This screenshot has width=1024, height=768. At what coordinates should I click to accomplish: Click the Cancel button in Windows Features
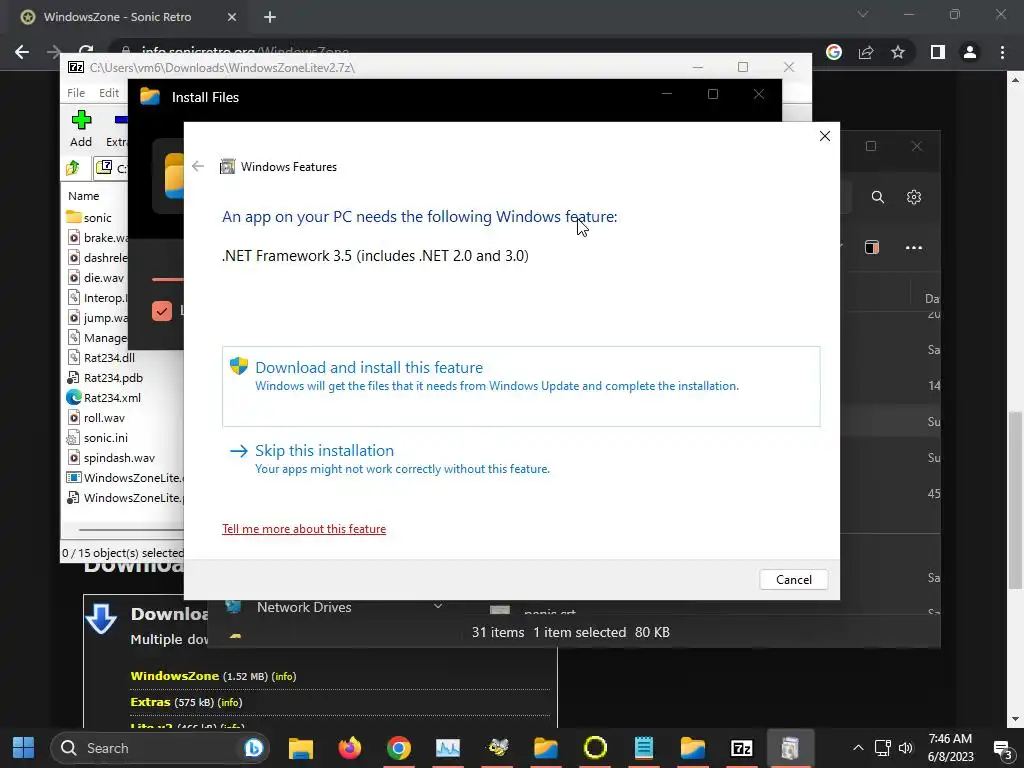793,580
